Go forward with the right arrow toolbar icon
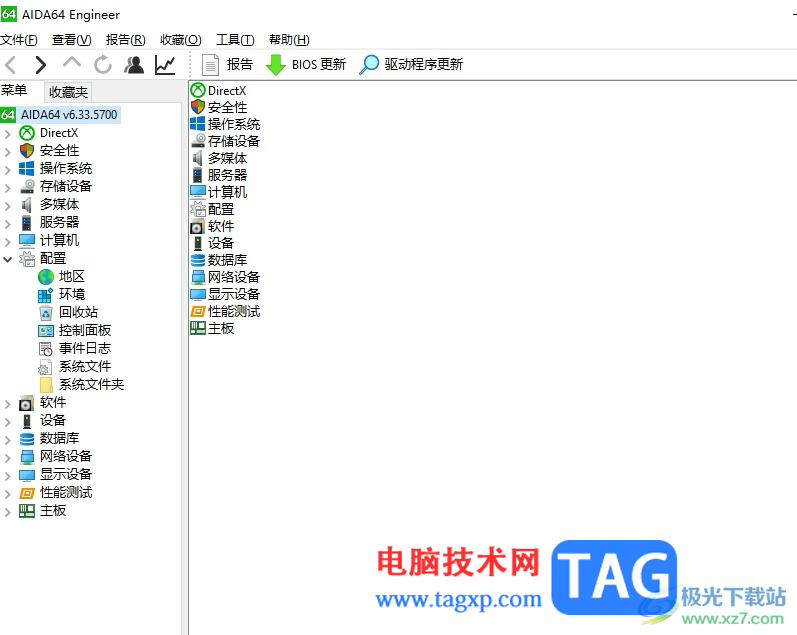This screenshot has width=797, height=635. [x=41, y=65]
